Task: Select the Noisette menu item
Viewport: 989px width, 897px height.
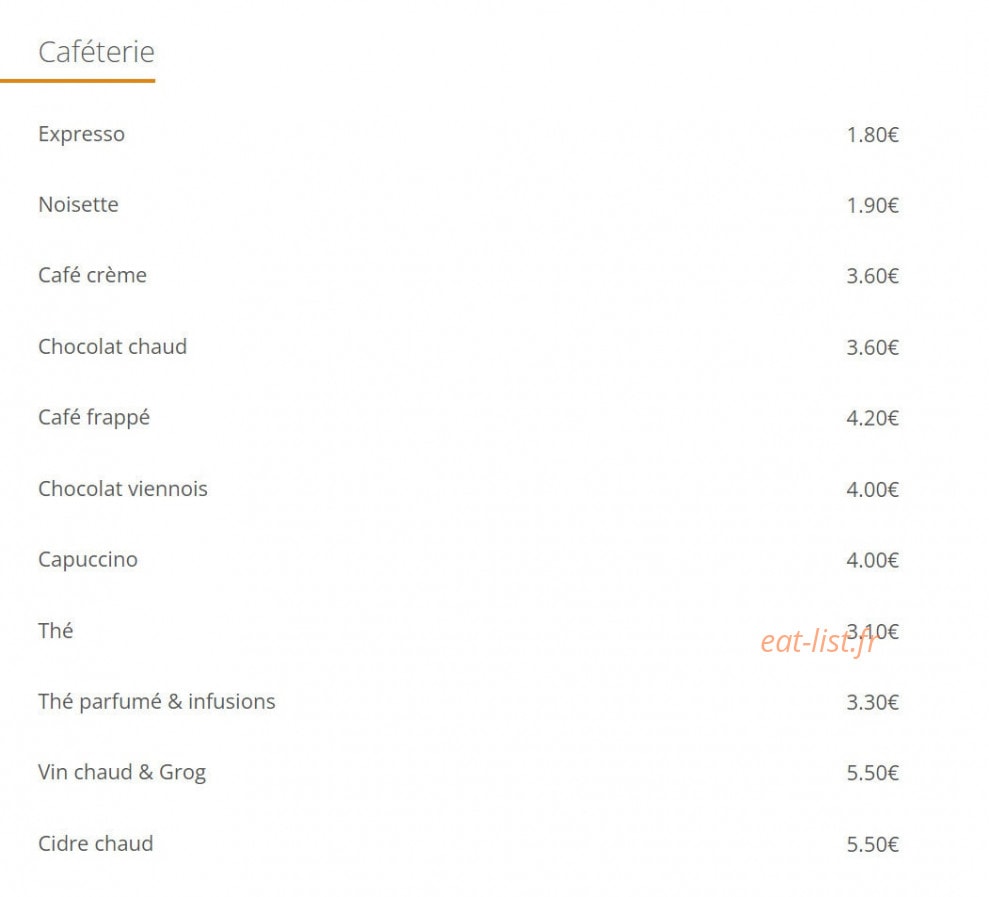Action: 78,204
